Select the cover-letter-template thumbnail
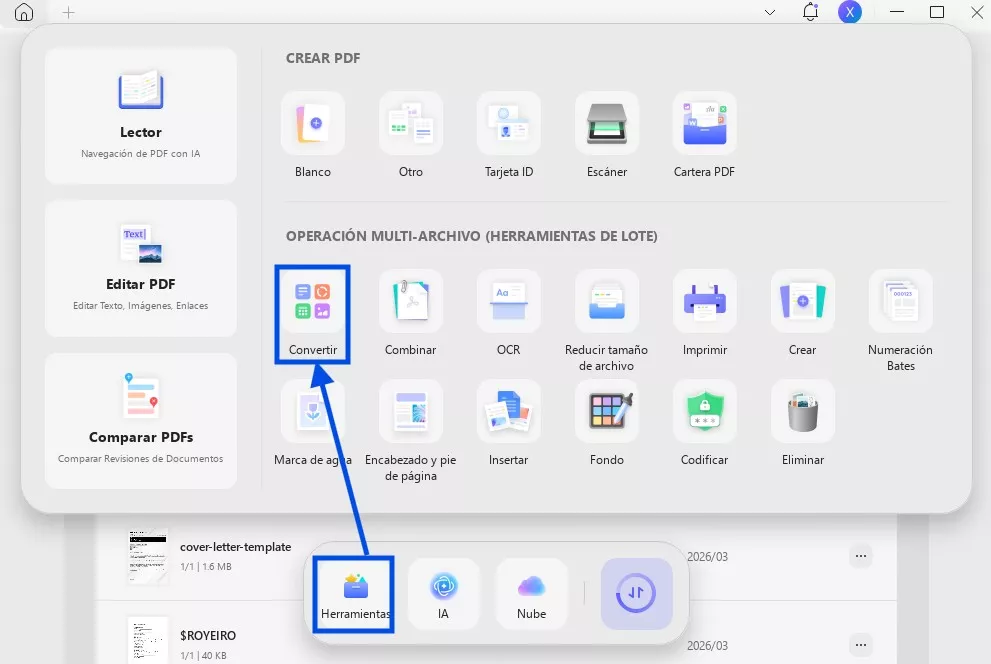The image size is (991, 664). 148,556
